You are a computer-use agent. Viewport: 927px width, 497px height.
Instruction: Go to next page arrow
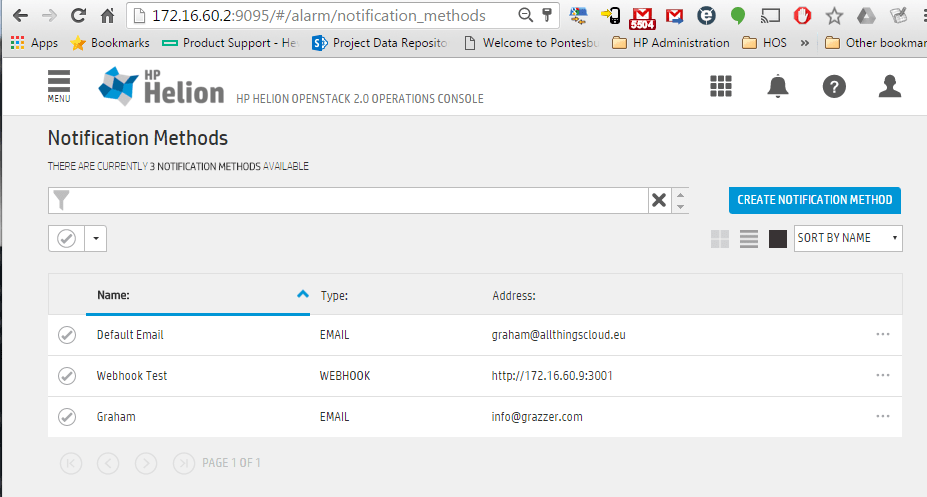(146, 463)
